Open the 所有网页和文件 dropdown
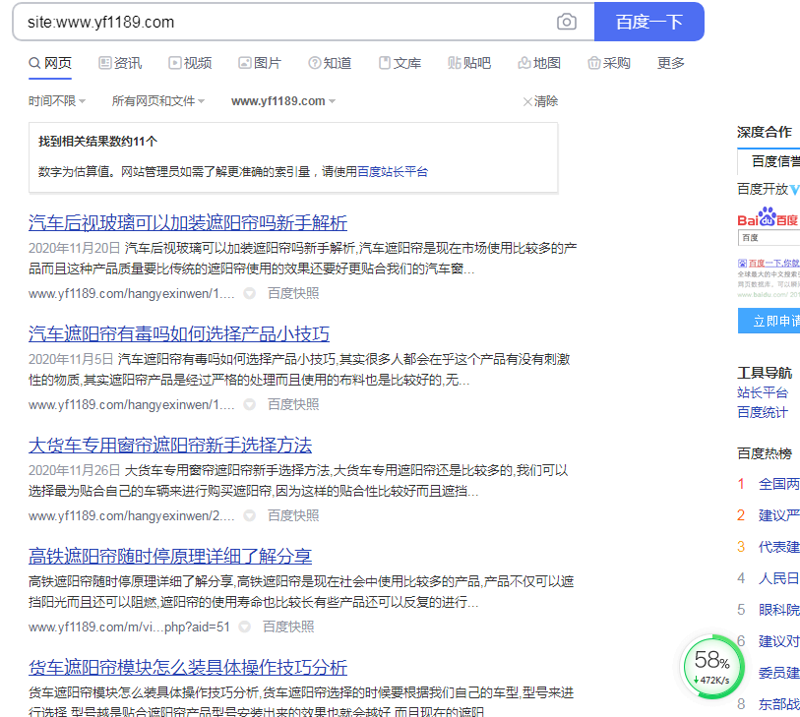Viewport: 800px width, 717px height. [158, 101]
